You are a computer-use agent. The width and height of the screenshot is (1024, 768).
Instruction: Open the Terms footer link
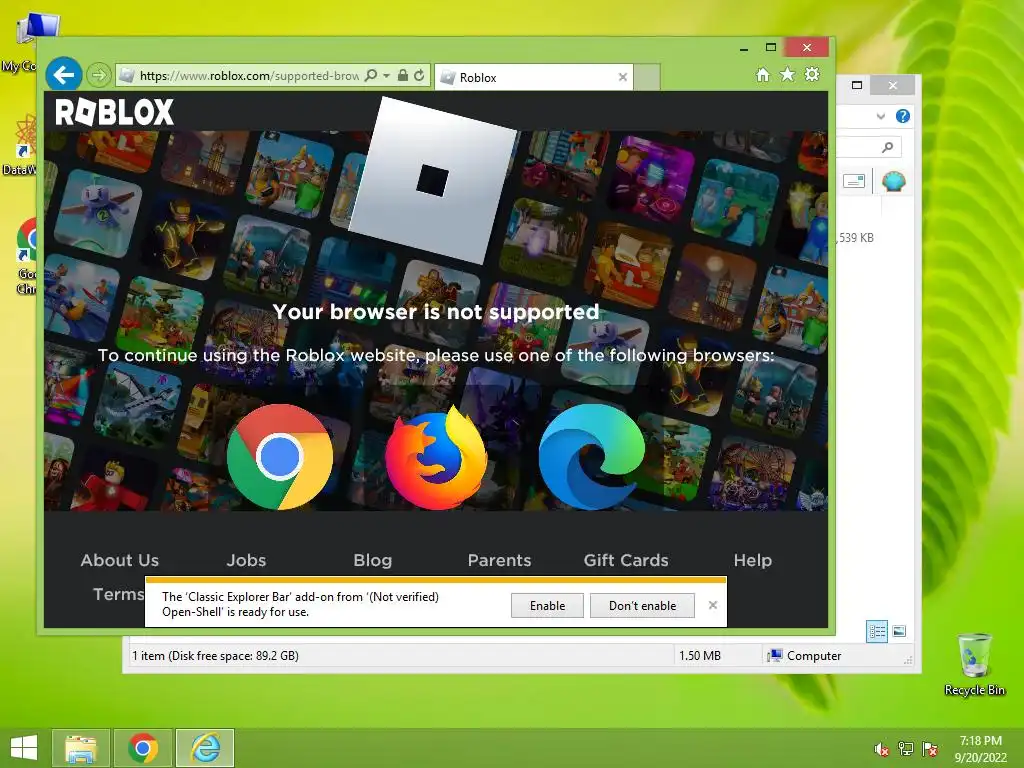118,594
